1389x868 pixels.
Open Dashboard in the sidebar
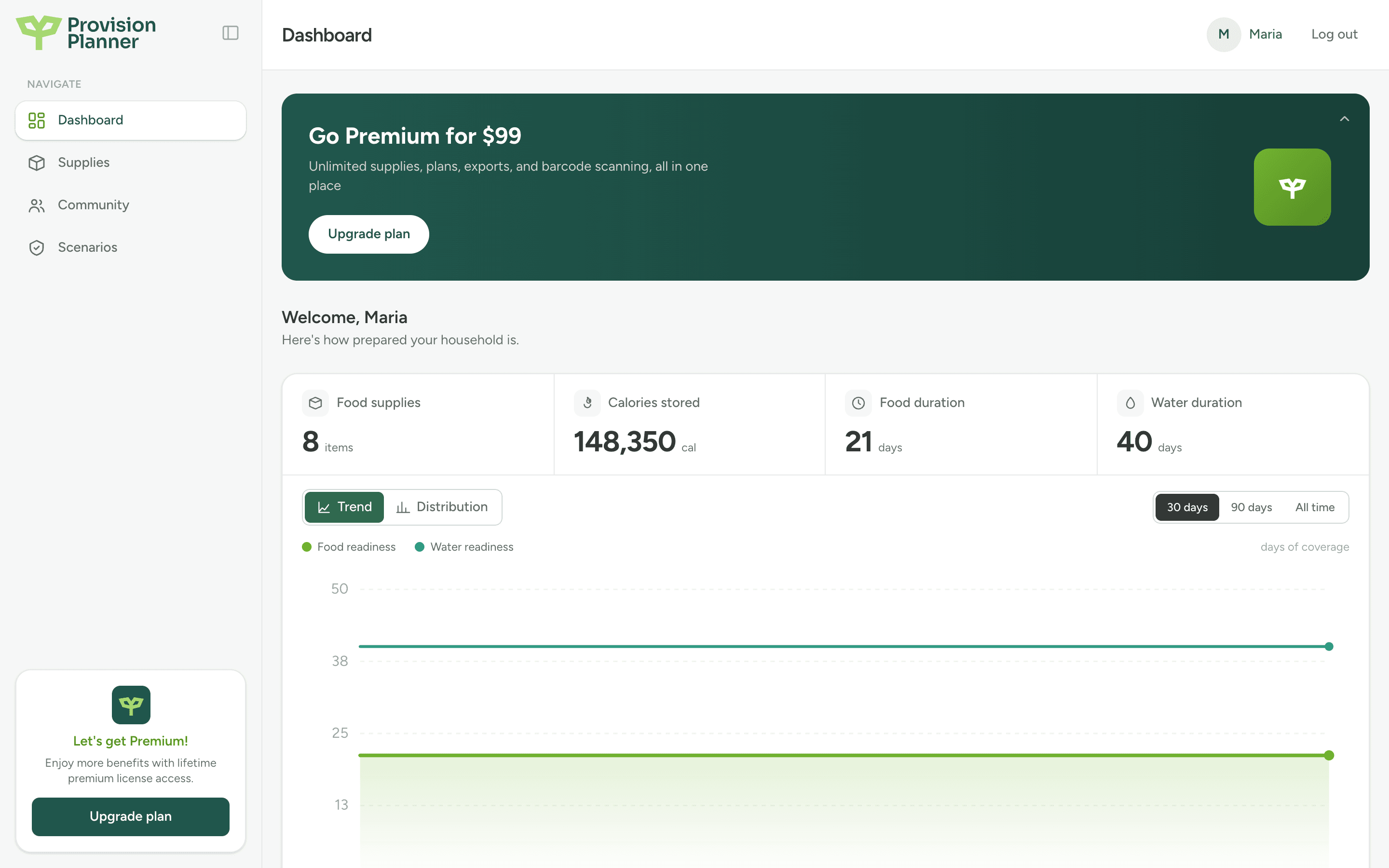pyautogui.click(x=130, y=120)
